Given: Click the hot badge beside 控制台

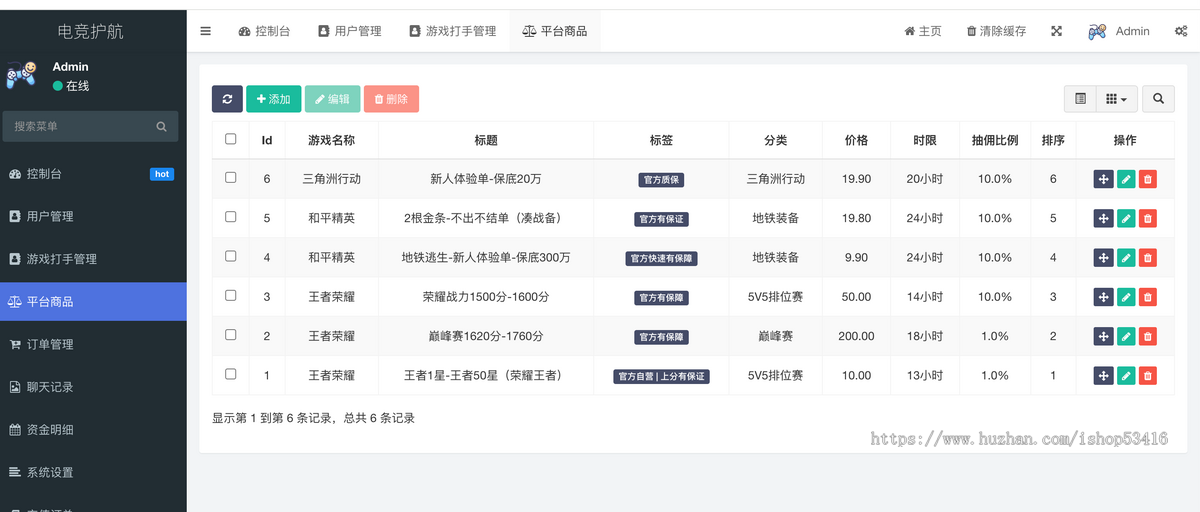Looking at the screenshot, I should click(x=162, y=174).
